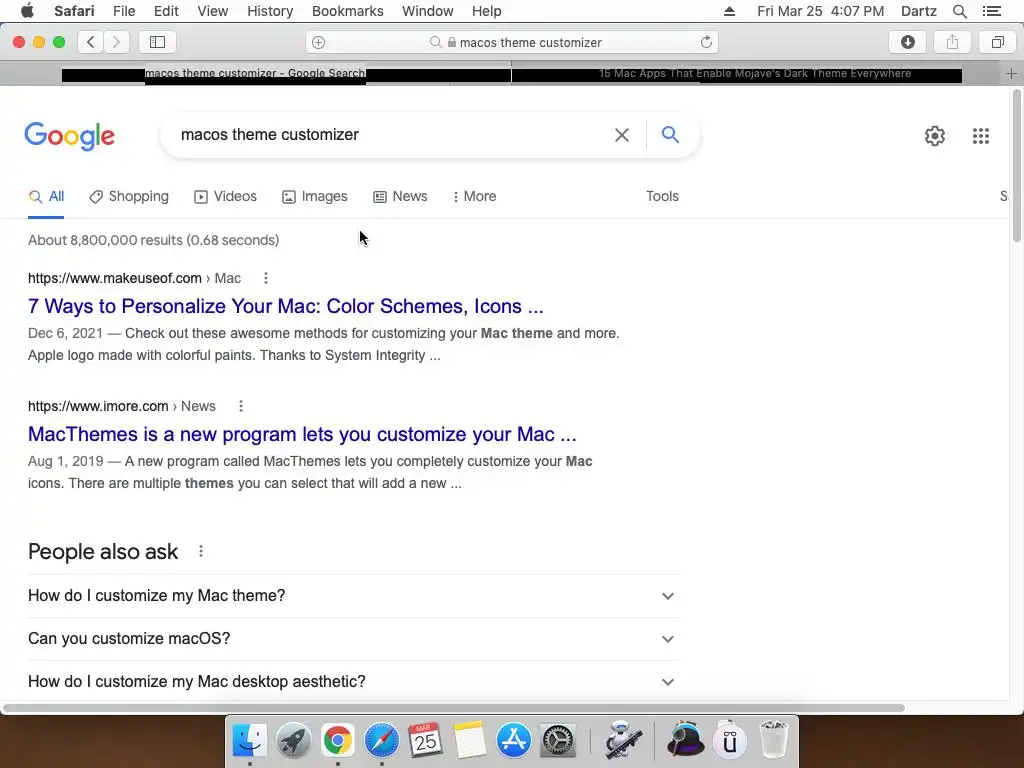The height and width of the screenshot is (768, 1024).
Task: Open Notes from the Dock
Action: click(470, 740)
